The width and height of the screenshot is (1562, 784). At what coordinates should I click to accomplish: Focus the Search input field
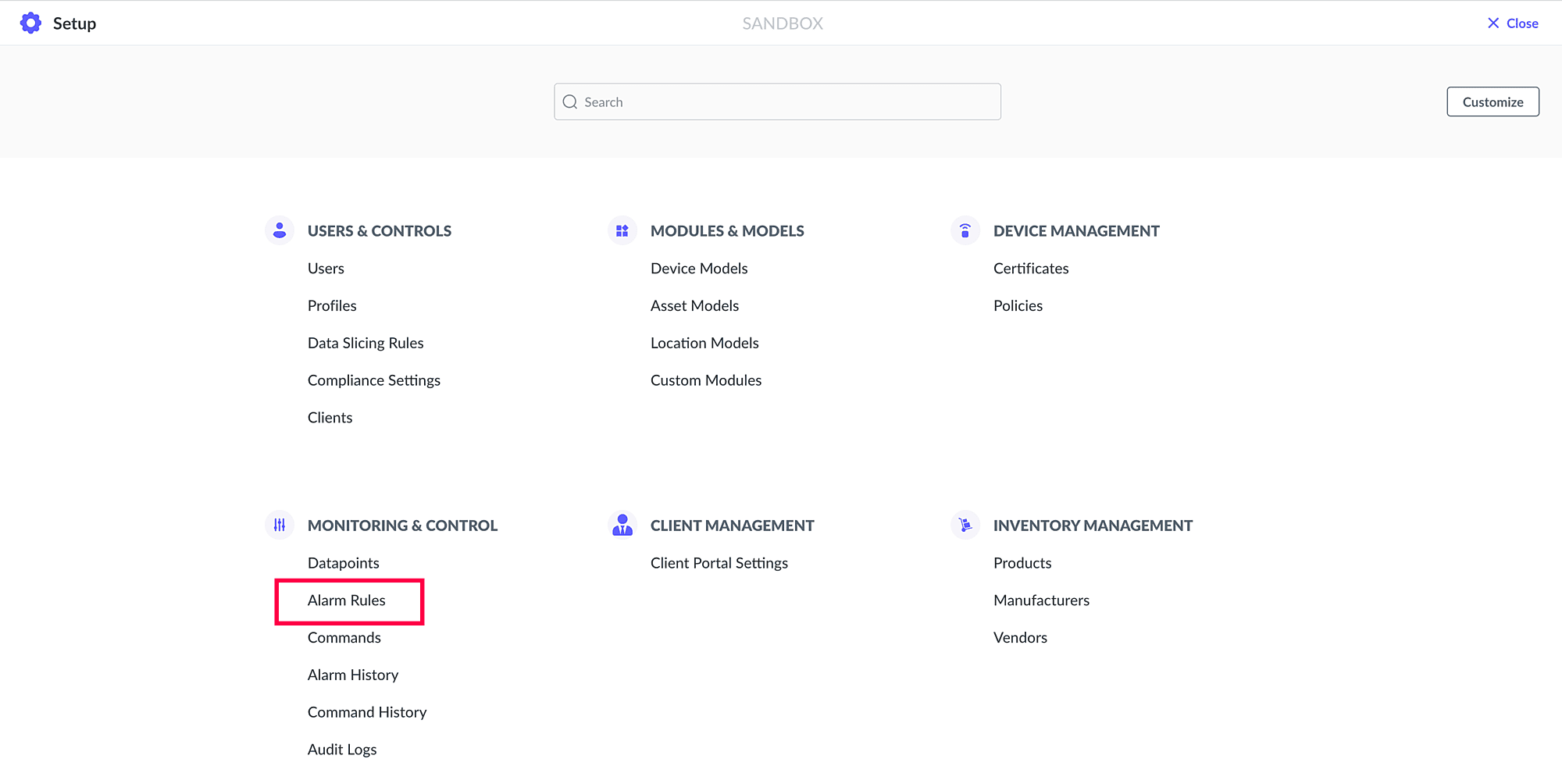pyautogui.click(x=789, y=102)
